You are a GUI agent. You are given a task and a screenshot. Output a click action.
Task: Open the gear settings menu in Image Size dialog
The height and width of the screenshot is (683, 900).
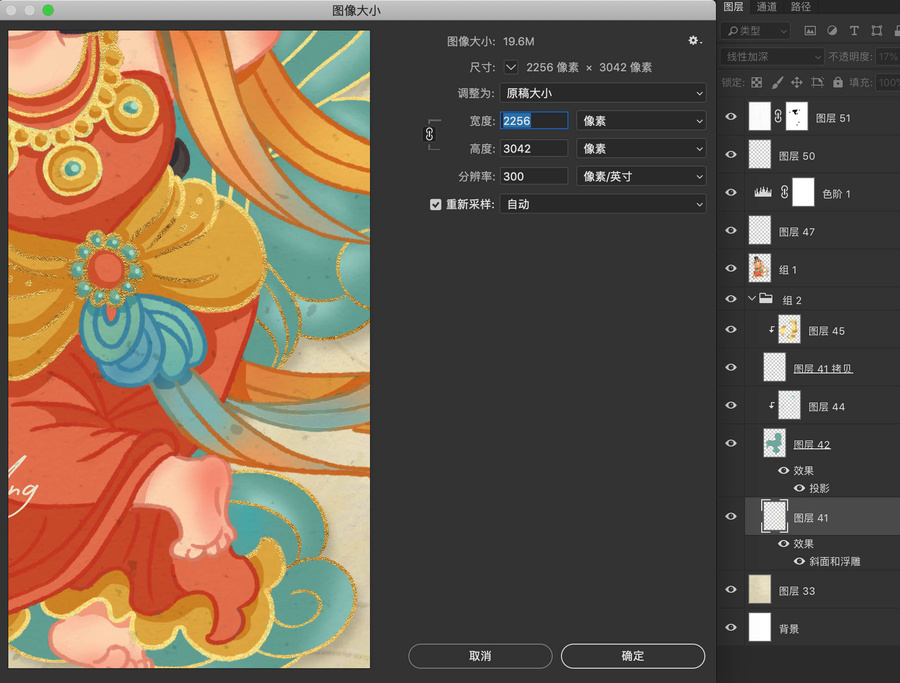695,41
